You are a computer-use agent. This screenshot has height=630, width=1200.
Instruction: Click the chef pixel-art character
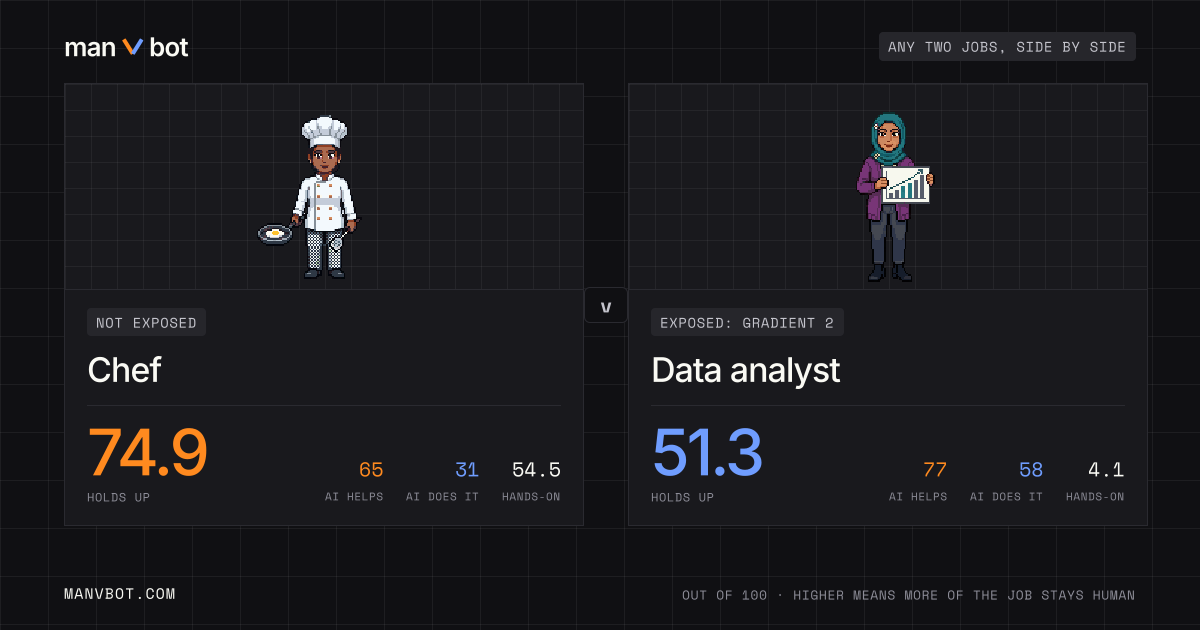pyautogui.click(x=308, y=197)
